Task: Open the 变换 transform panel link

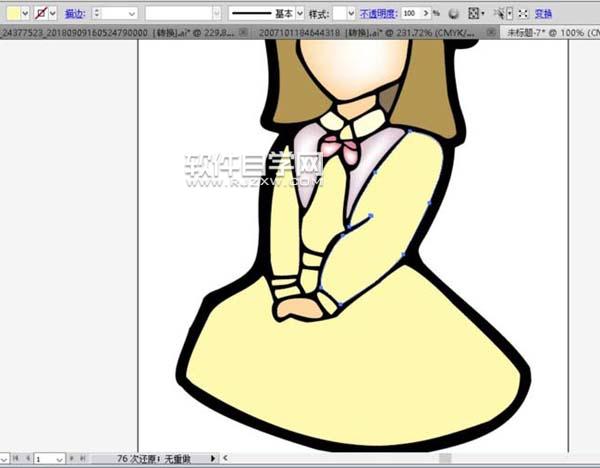Action: (543, 14)
